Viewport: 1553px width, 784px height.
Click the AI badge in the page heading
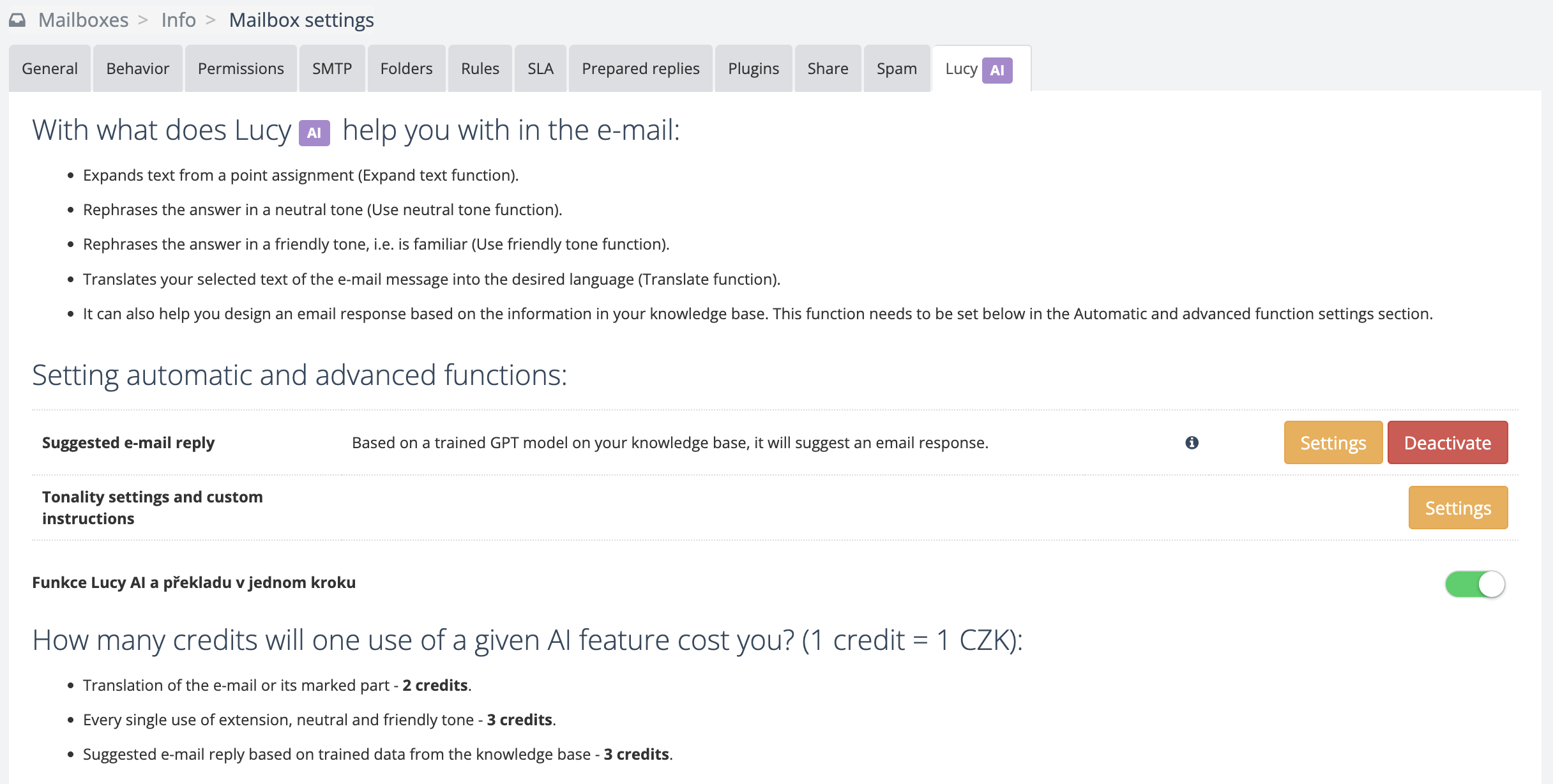tap(314, 133)
